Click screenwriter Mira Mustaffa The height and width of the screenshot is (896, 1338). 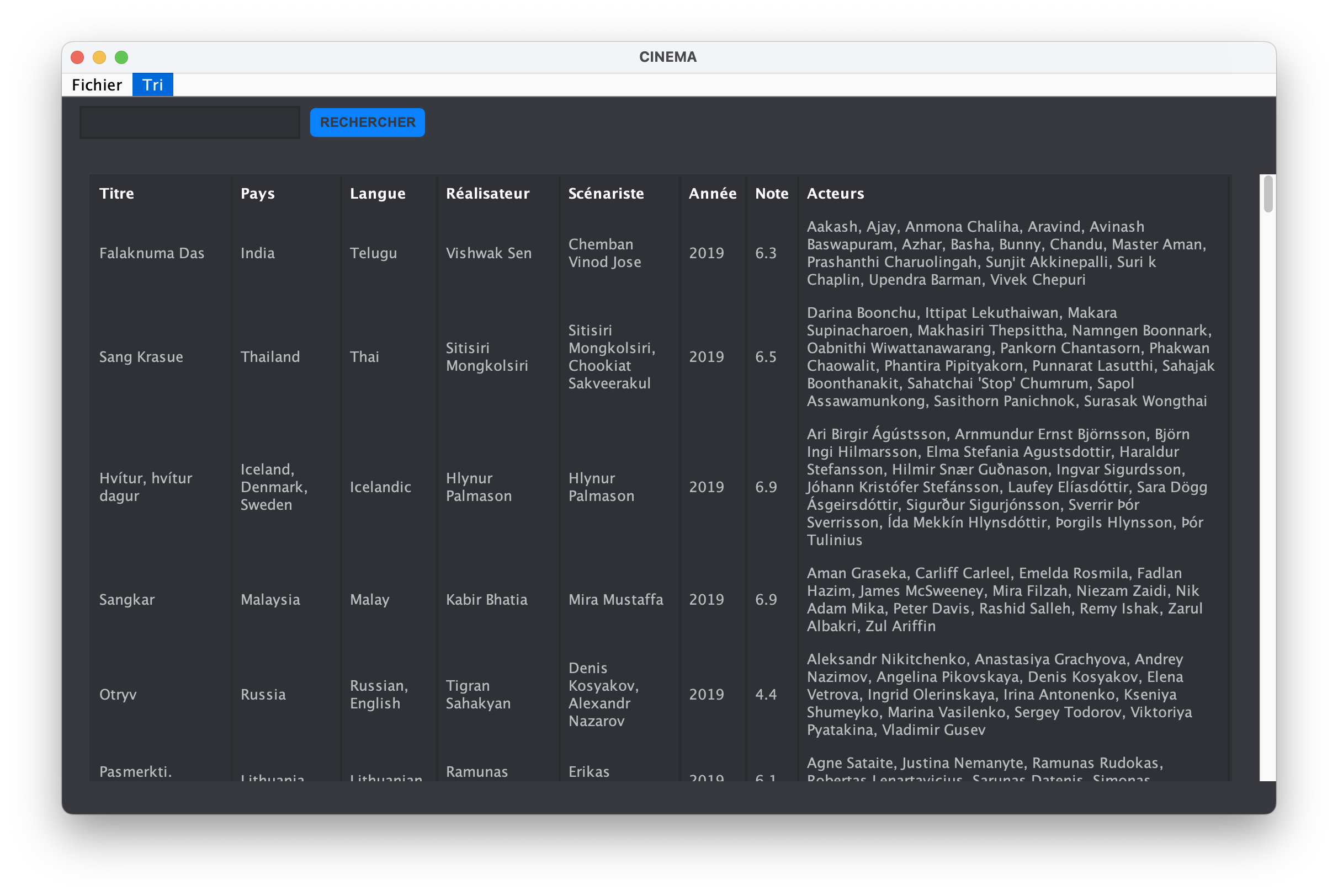click(x=615, y=599)
